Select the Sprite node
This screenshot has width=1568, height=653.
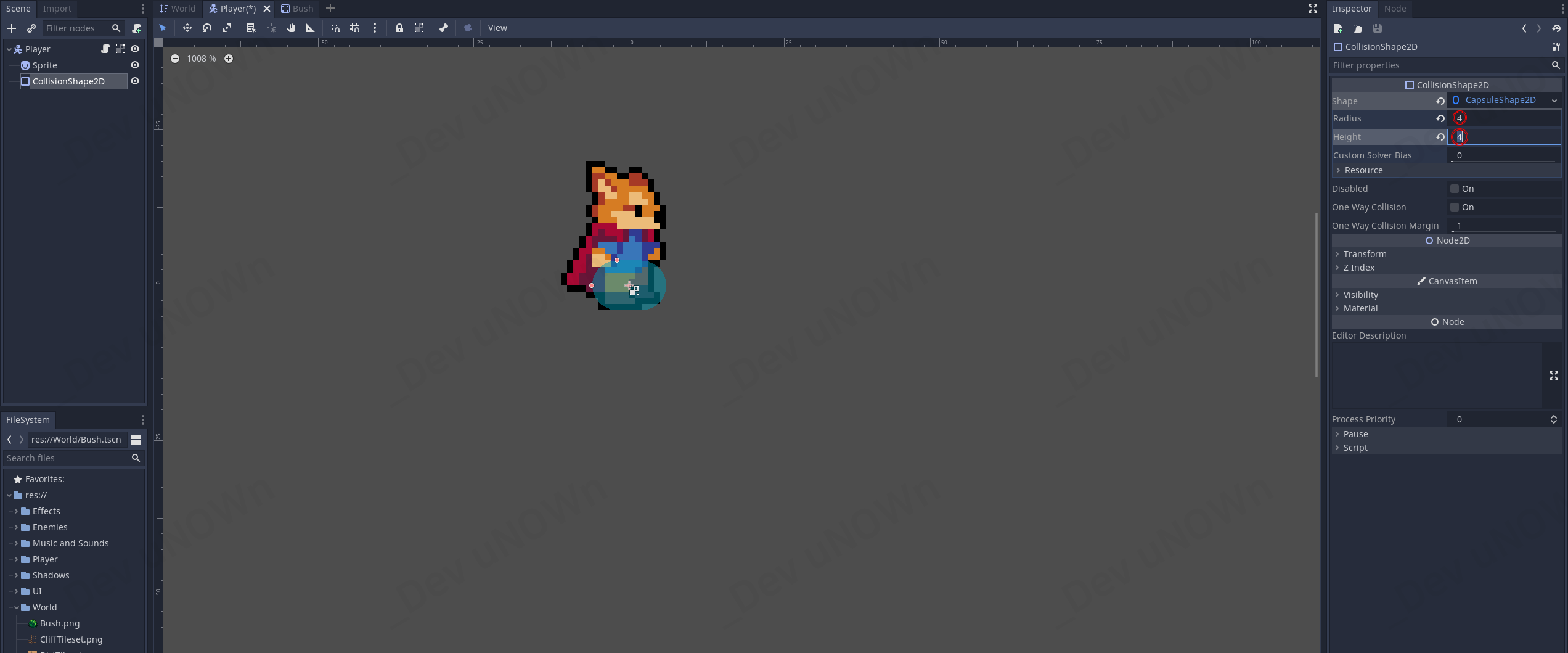[44, 65]
